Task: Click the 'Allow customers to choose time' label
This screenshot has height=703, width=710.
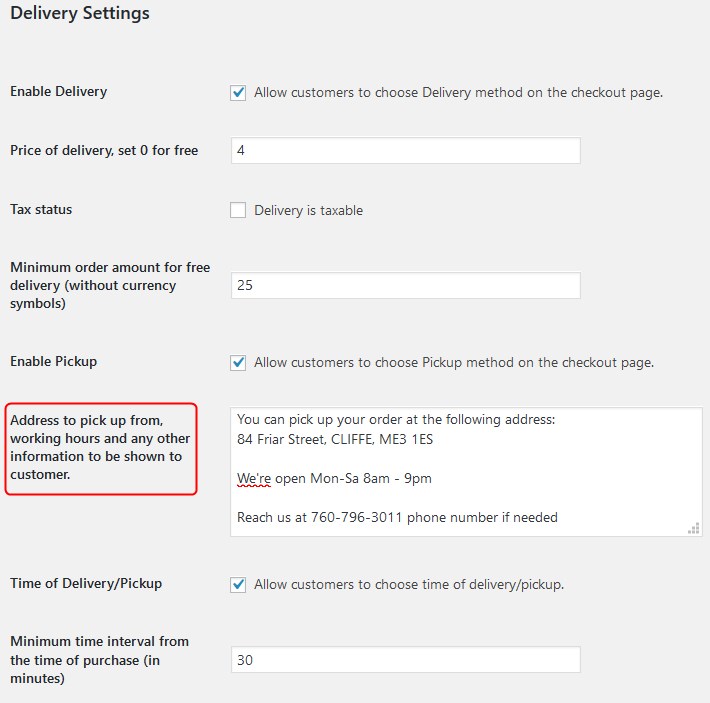Action: pyautogui.click(x=409, y=584)
